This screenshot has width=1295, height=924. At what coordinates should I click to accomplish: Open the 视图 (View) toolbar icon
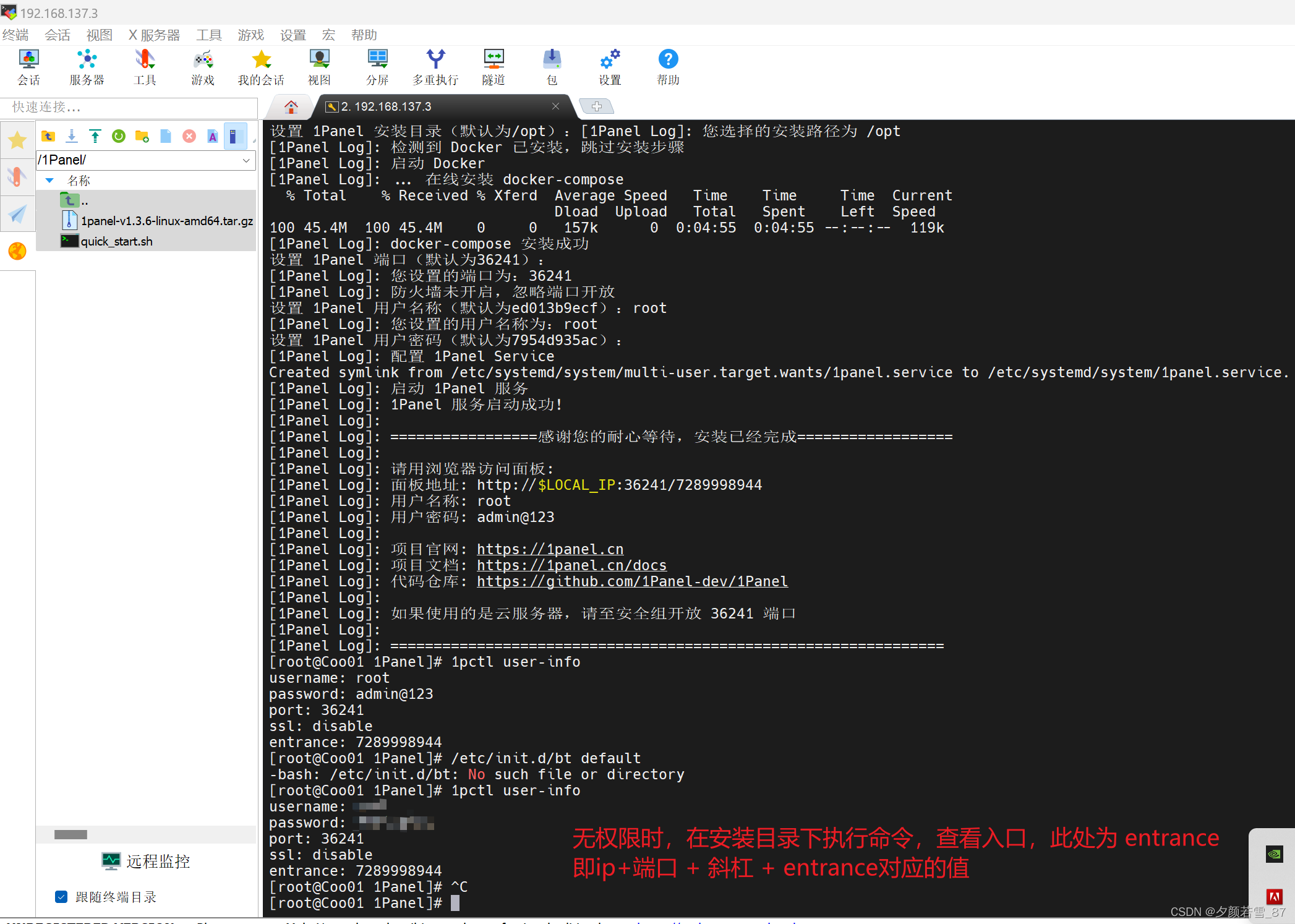pyautogui.click(x=319, y=67)
